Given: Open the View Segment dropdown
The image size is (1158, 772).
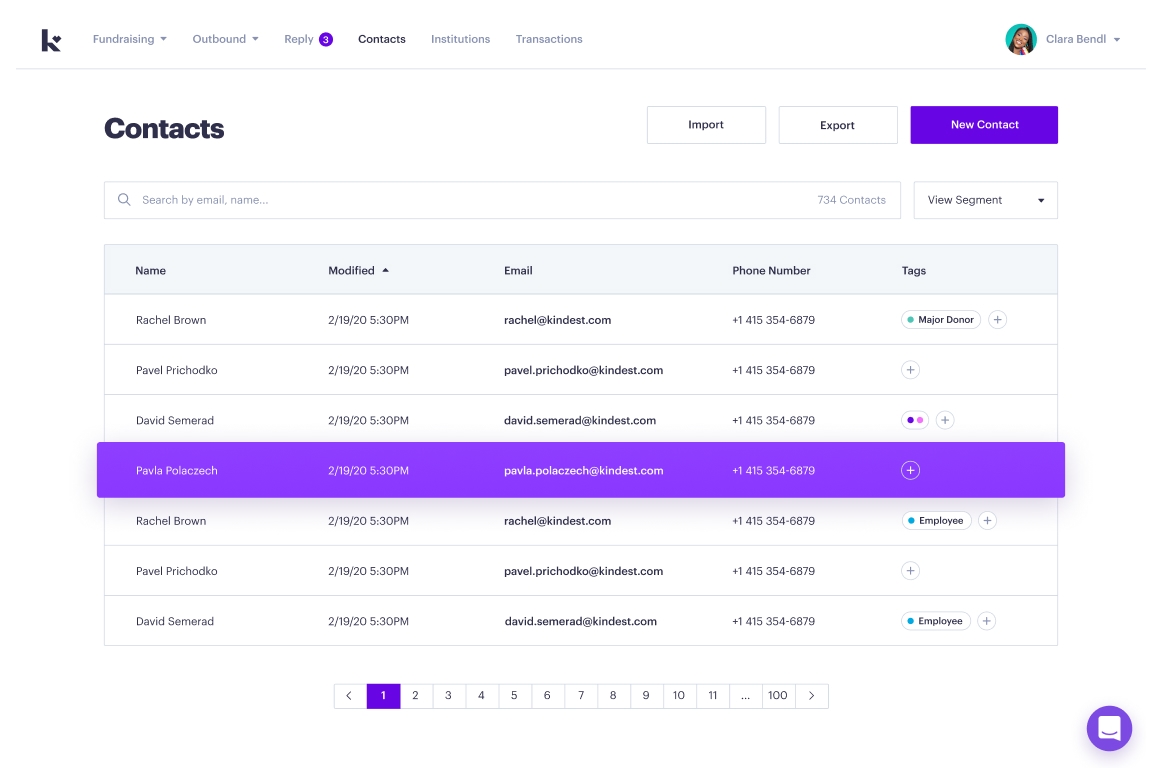Looking at the screenshot, I should click(x=985, y=200).
